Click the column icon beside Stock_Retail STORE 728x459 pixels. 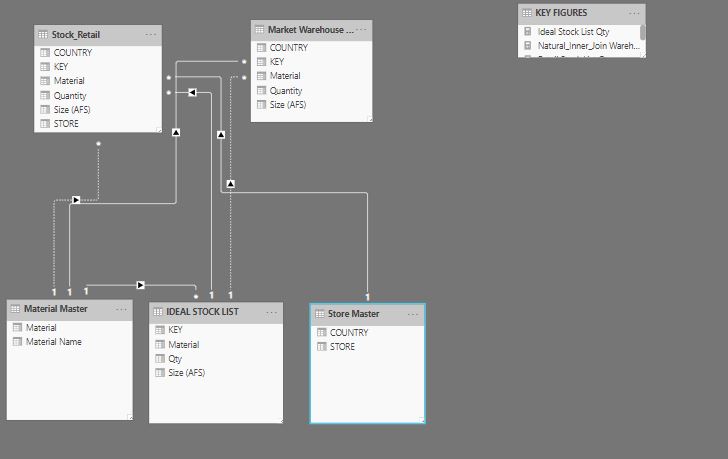tap(45, 123)
